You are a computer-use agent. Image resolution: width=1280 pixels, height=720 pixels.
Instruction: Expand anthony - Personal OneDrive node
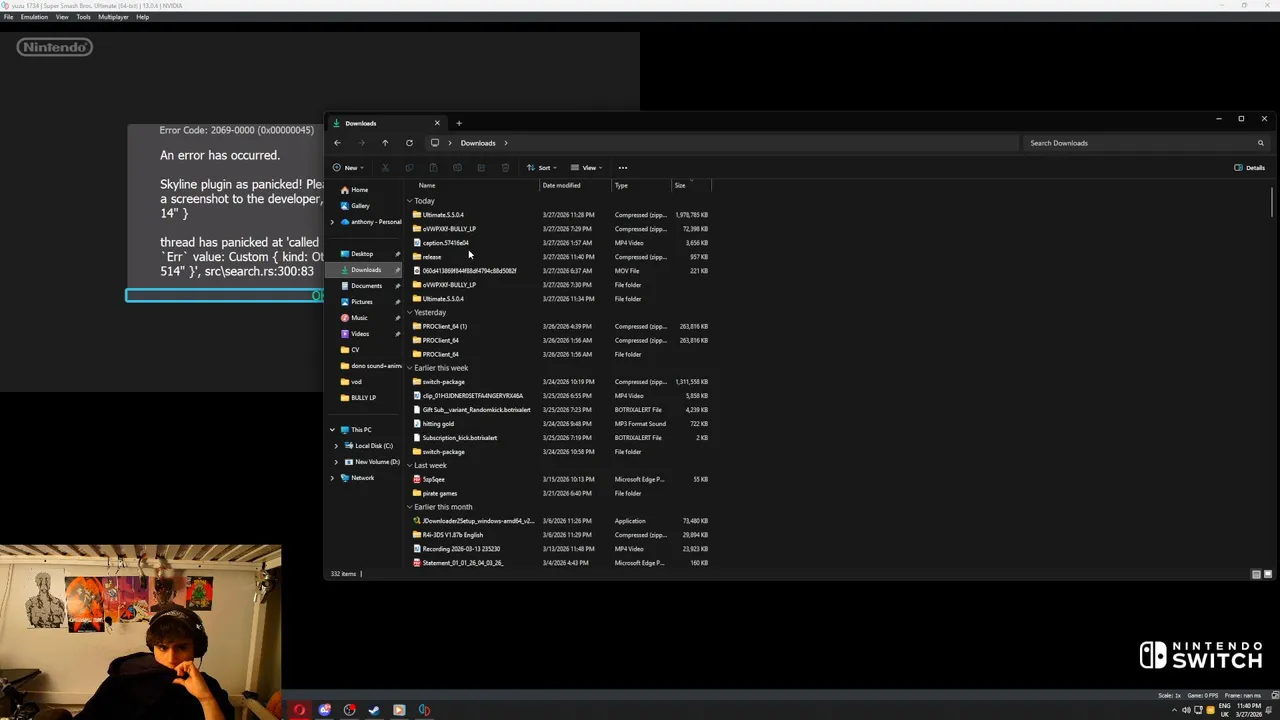tap(333, 222)
